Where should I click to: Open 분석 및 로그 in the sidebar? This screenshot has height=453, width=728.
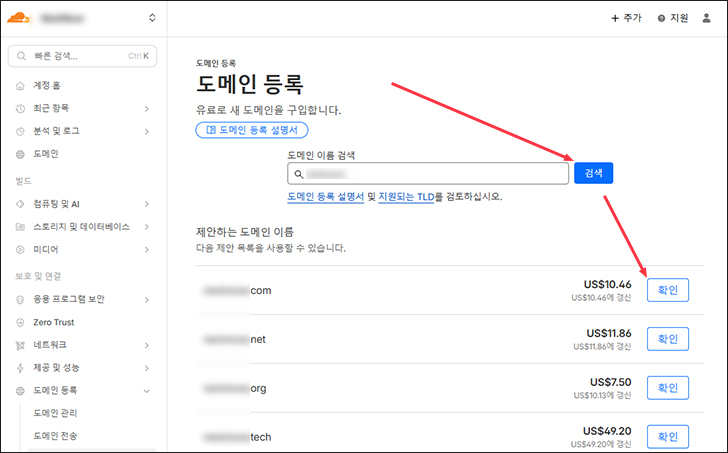tap(56, 131)
